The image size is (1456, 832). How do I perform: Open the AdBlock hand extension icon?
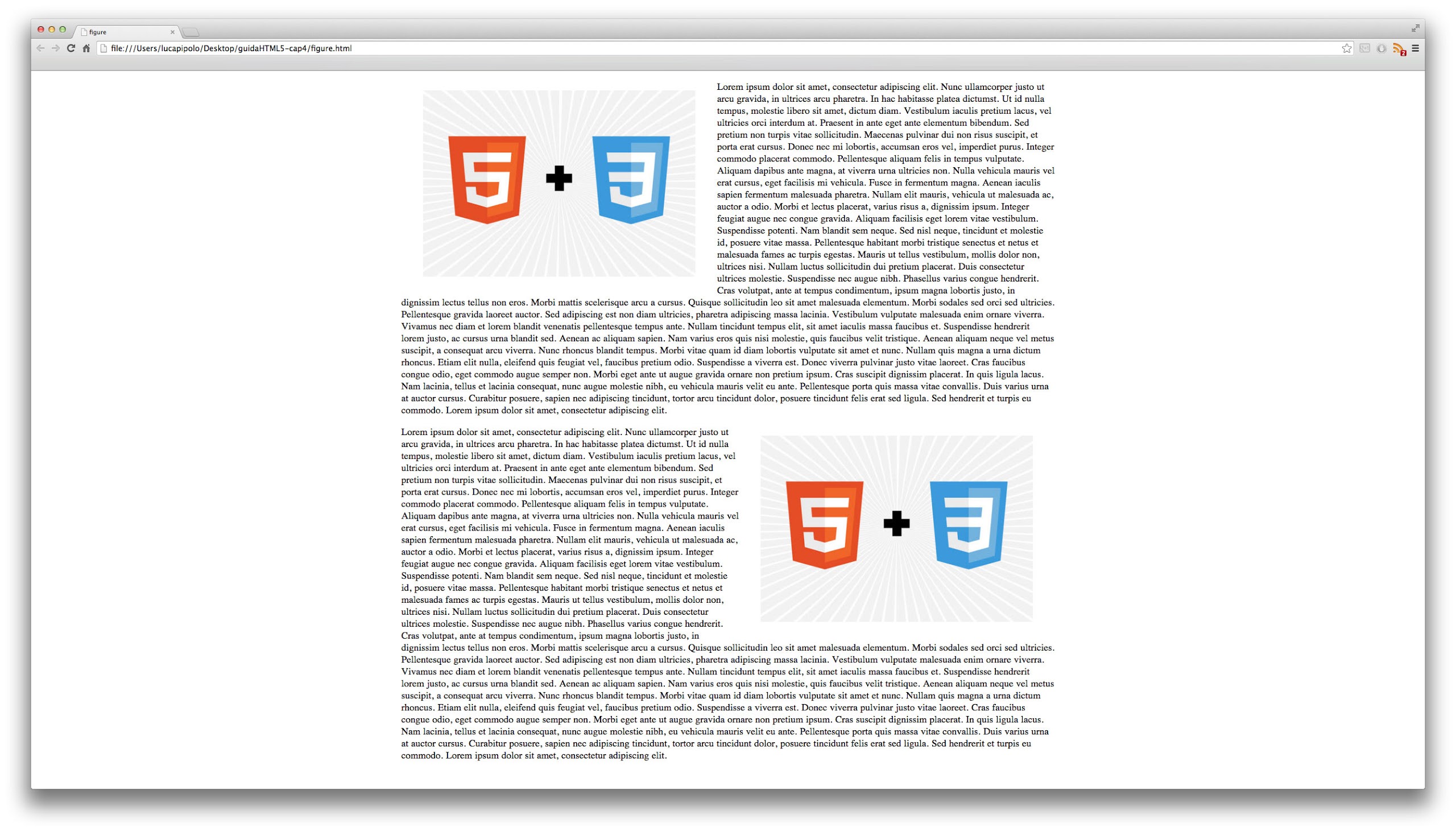coord(1381,48)
